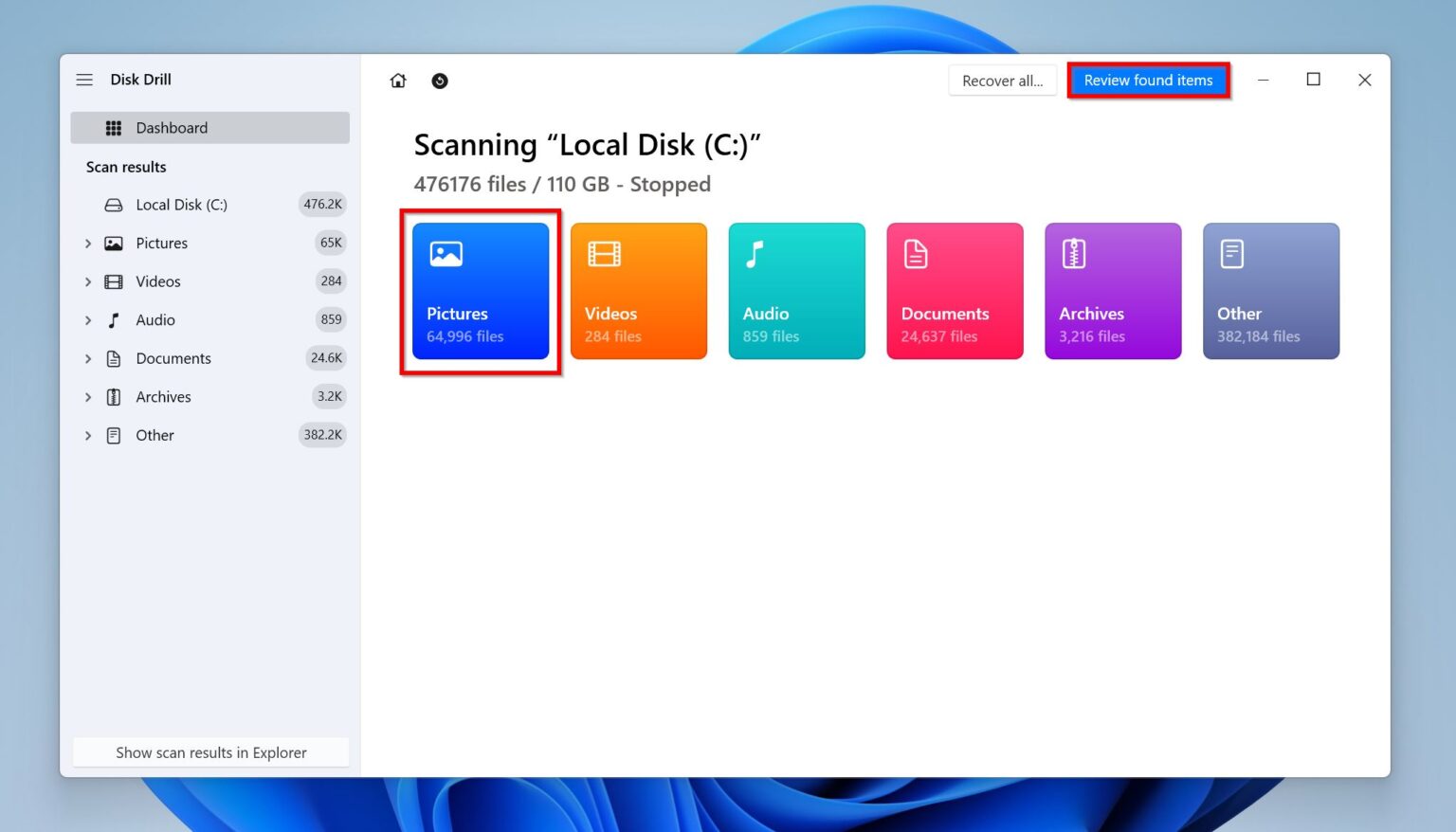Open the Pictures tile showing 64,996 files
This screenshot has width=1456, height=832.
coord(480,291)
